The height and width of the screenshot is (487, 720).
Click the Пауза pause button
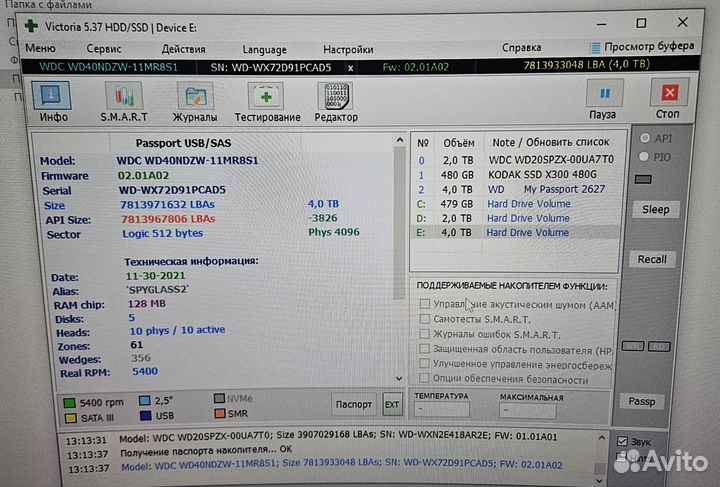point(603,99)
